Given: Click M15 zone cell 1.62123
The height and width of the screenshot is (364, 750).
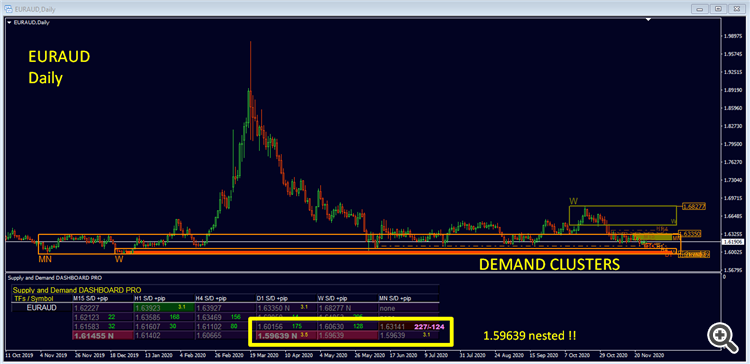Looking at the screenshot, I should [x=102, y=317].
